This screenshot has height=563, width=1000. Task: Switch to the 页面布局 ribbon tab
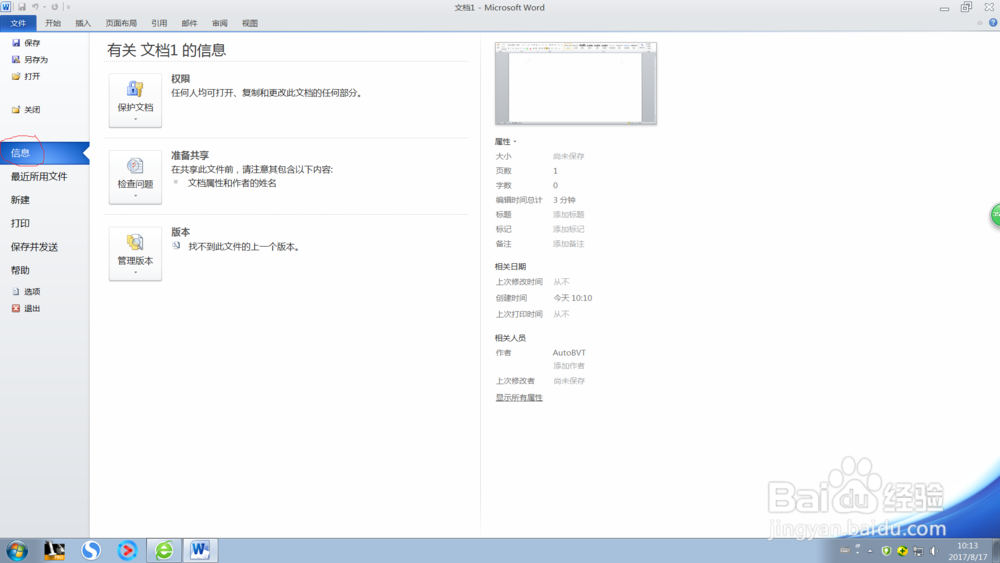click(x=121, y=23)
